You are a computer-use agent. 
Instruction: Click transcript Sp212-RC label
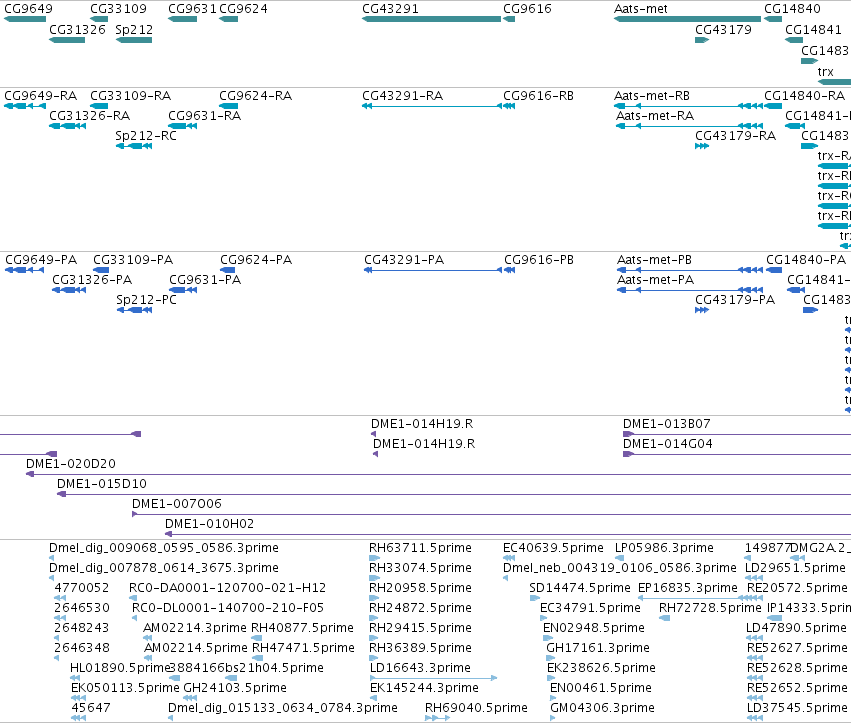146,136
